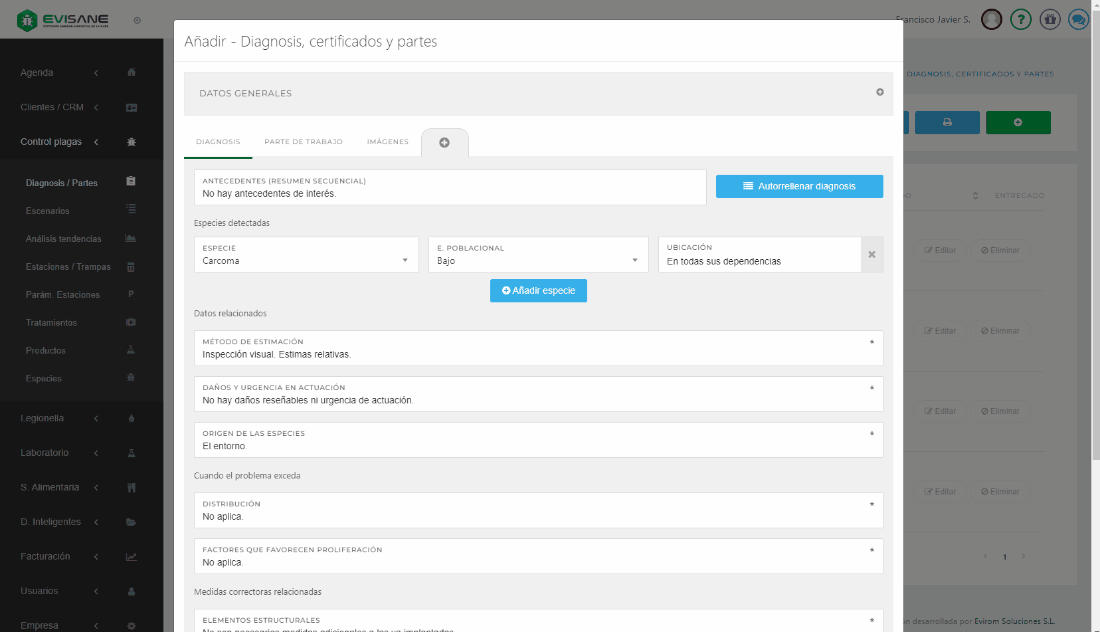This screenshot has height=632, width=1100.
Task: Toggle sidebar with icon beside Evisane logo
Action: (x=137, y=20)
